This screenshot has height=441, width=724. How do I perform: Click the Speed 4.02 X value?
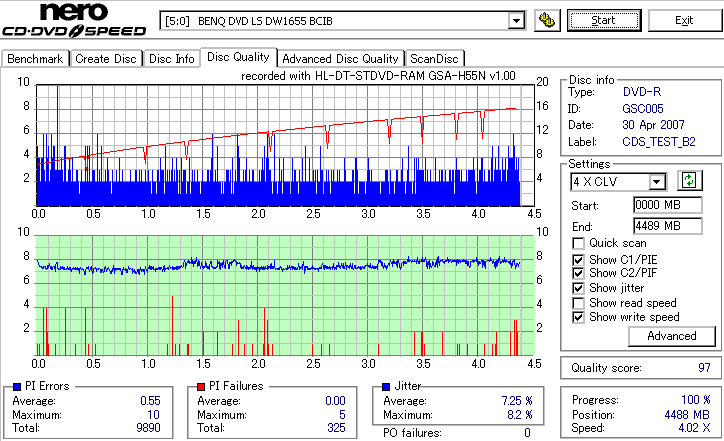(x=694, y=428)
